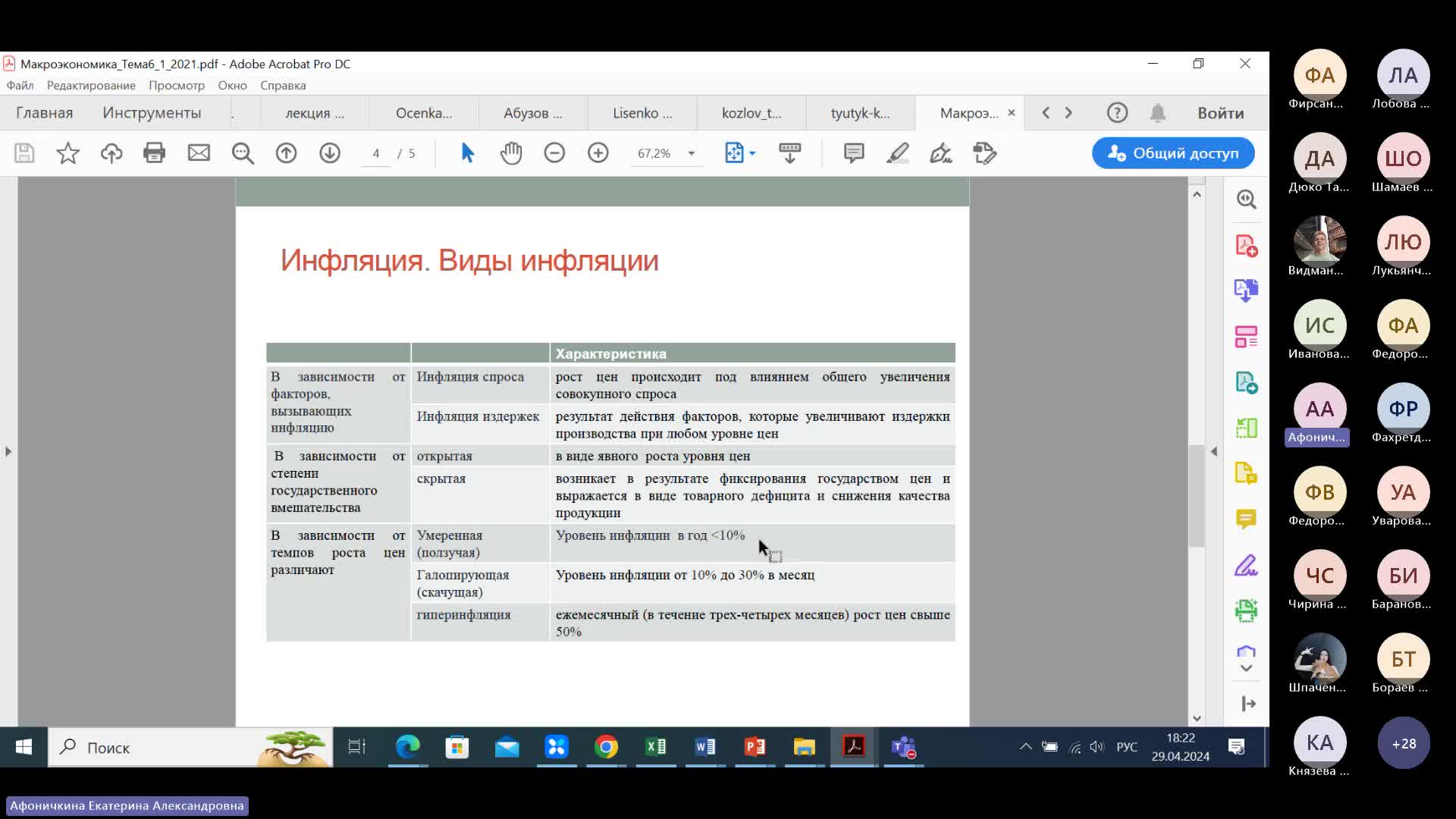The width and height of the screenshot is (1456, 819).
Task: Open the zoom-search tool in right panel
Action: click(1247, 199)
